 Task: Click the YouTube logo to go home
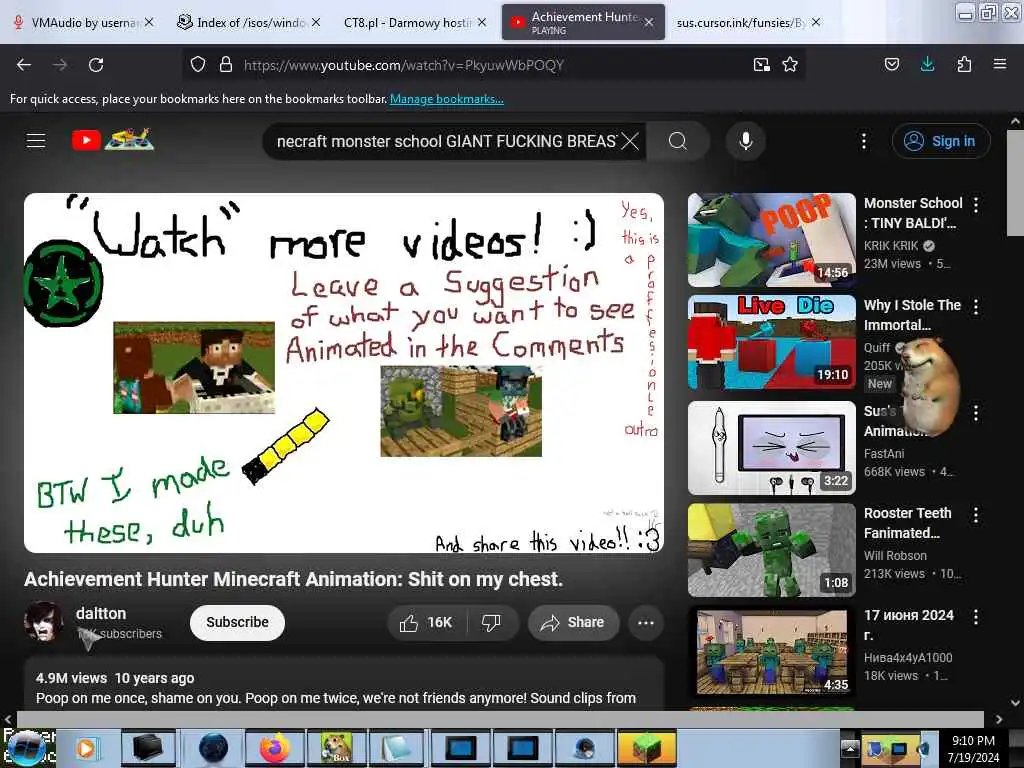[x=113, y=140]
